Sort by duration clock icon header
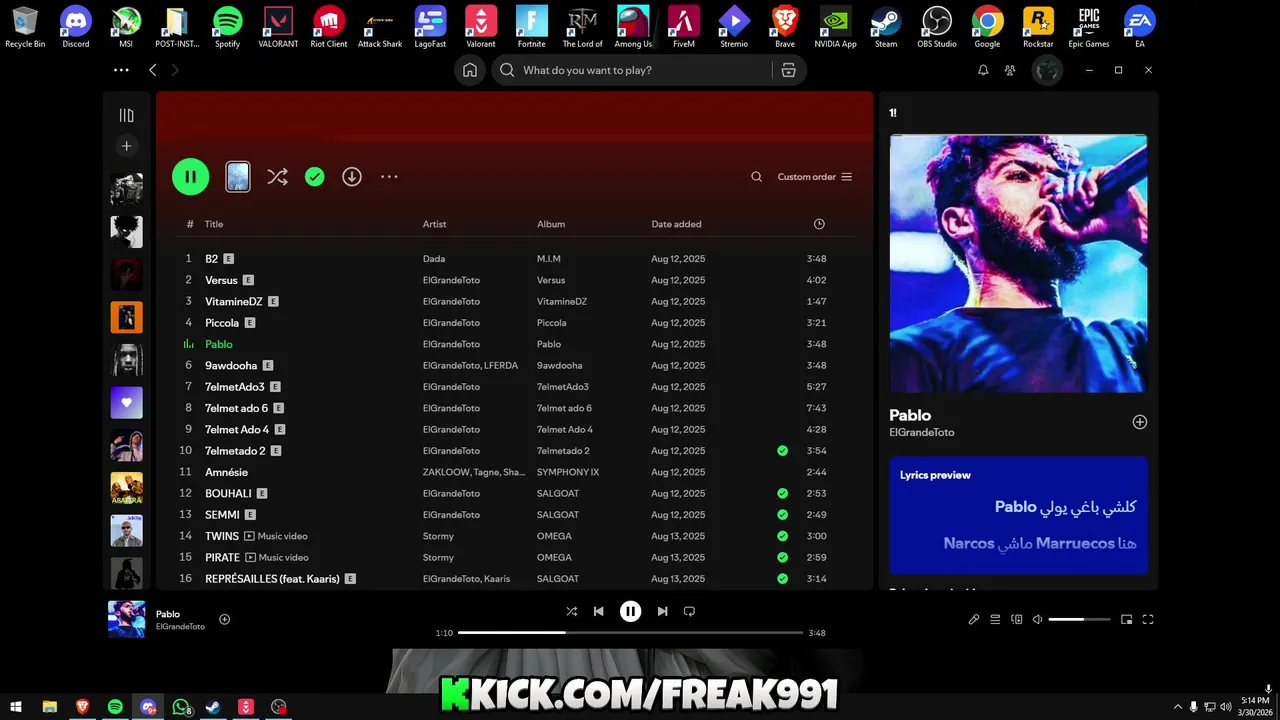This screenshot has width=1280, height=720. pyautogui.click(x=819, y=224)
